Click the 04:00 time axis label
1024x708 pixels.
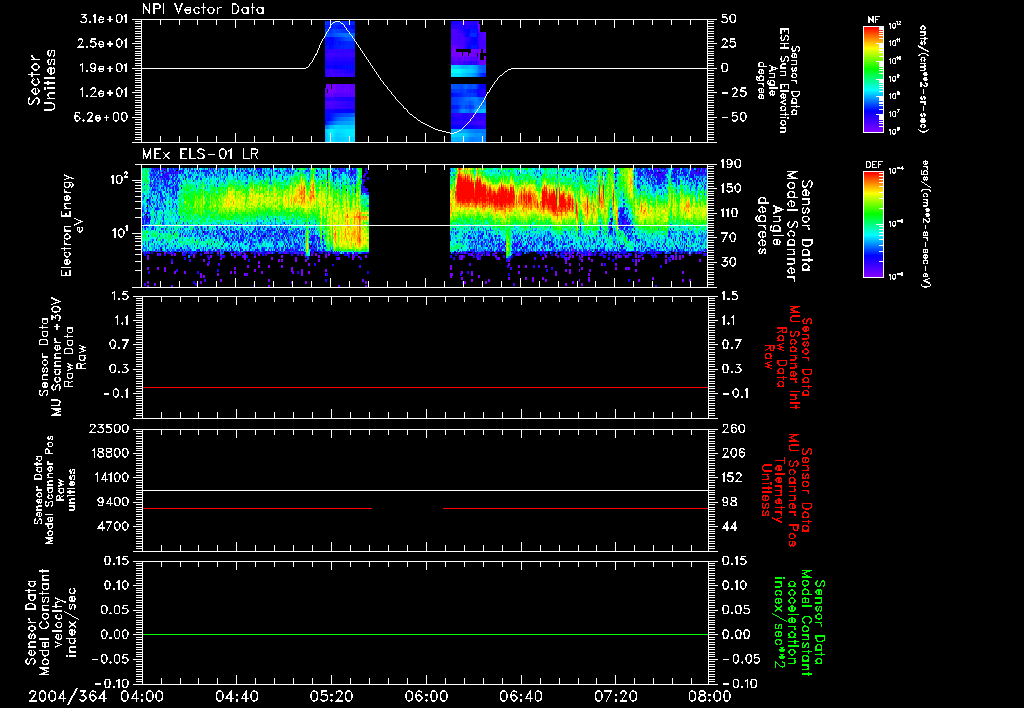[142, 696]
